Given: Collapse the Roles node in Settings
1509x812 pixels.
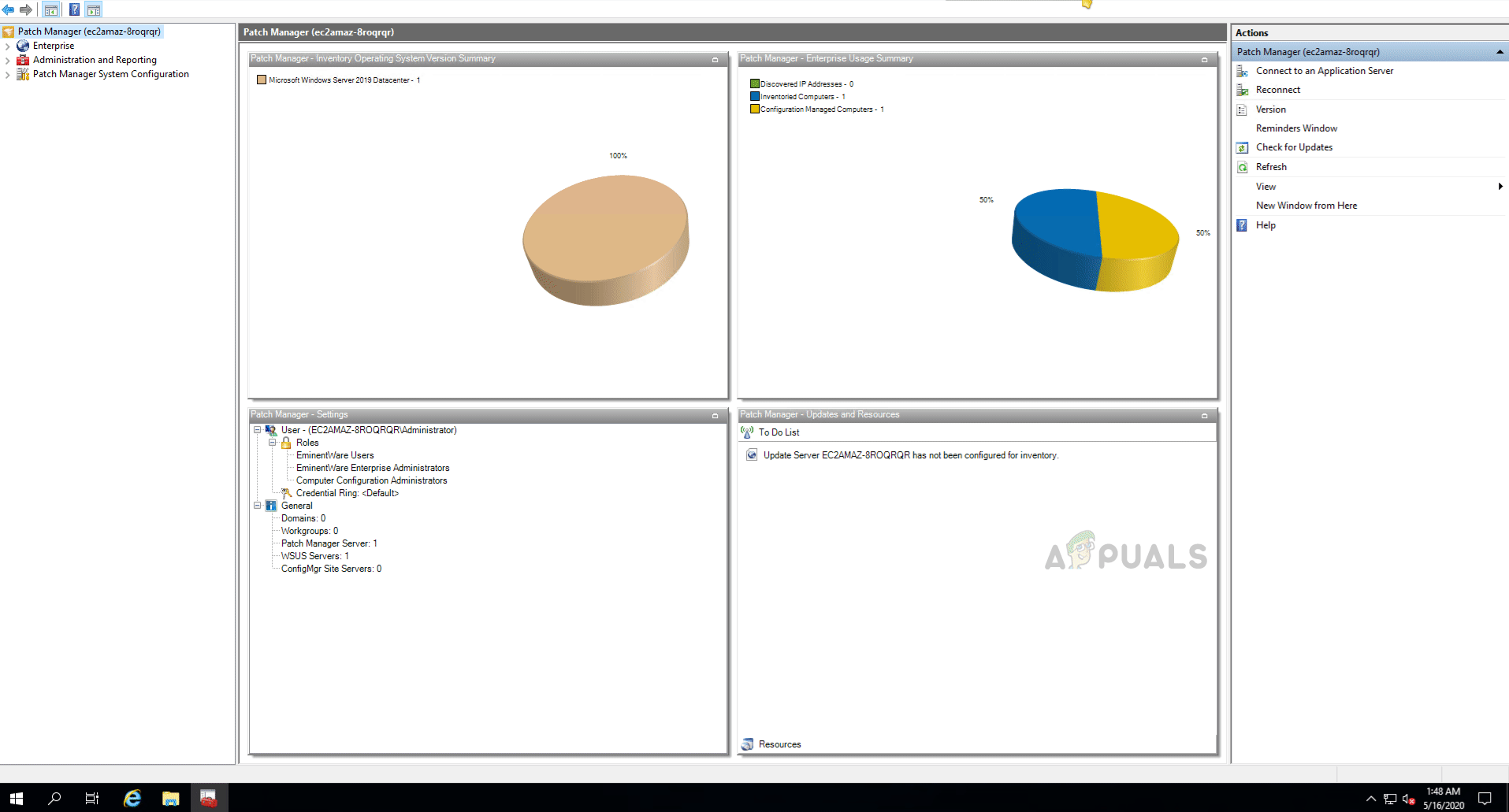Looking at the screenshot, I should coord(272,443).
